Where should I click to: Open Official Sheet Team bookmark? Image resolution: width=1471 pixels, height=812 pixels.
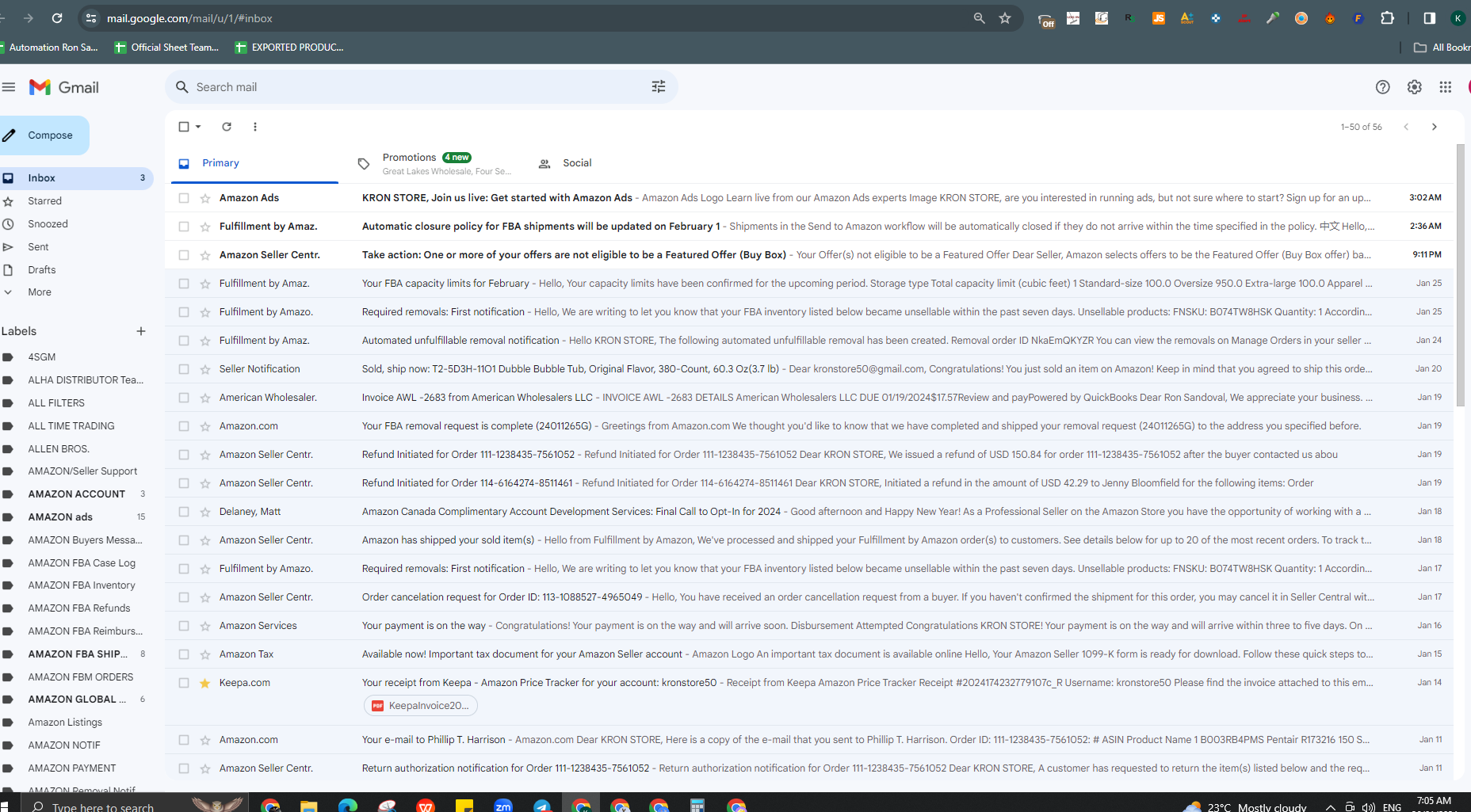tap(167, 48)
